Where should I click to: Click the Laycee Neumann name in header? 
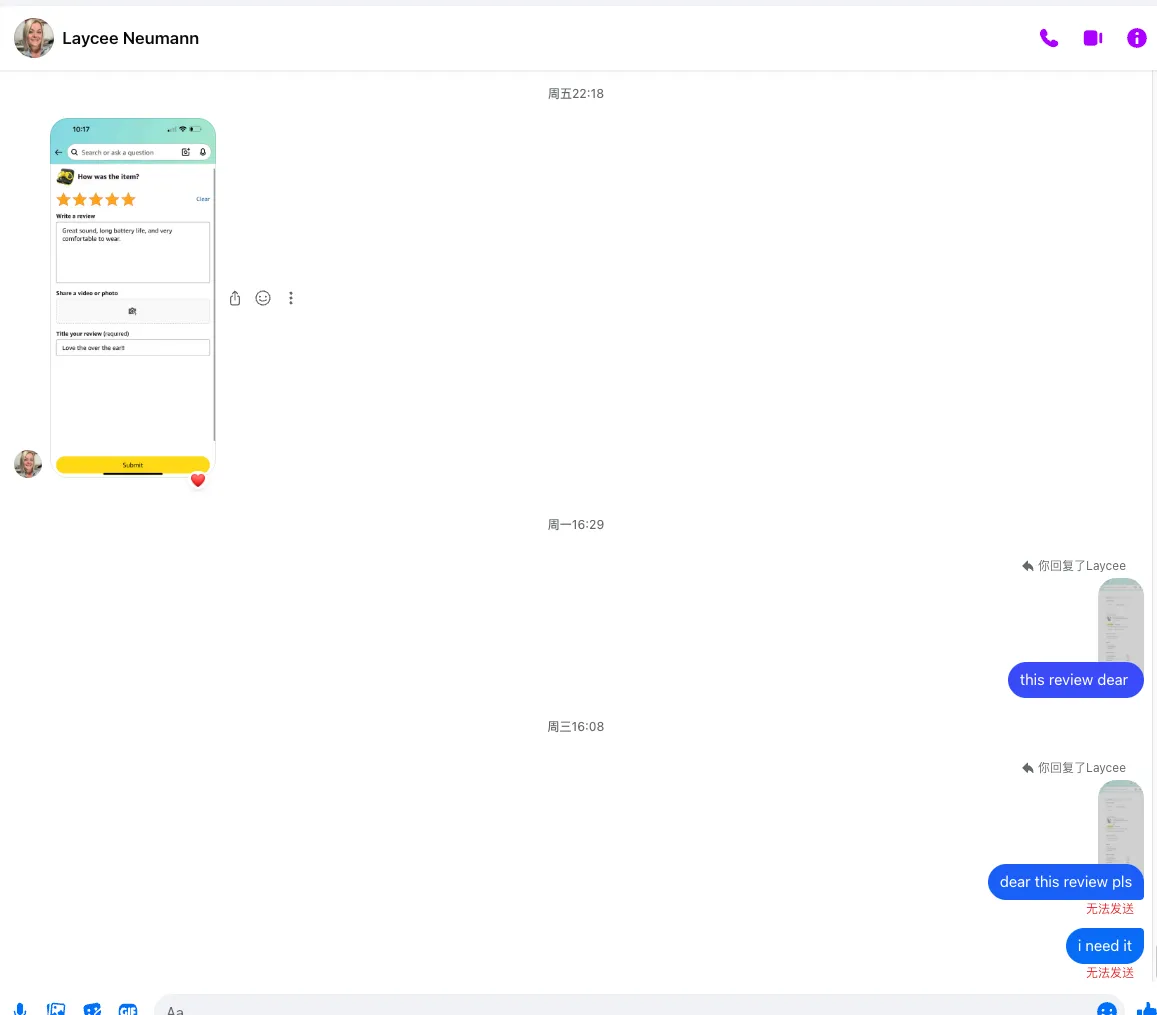click(x=131, y=38)
